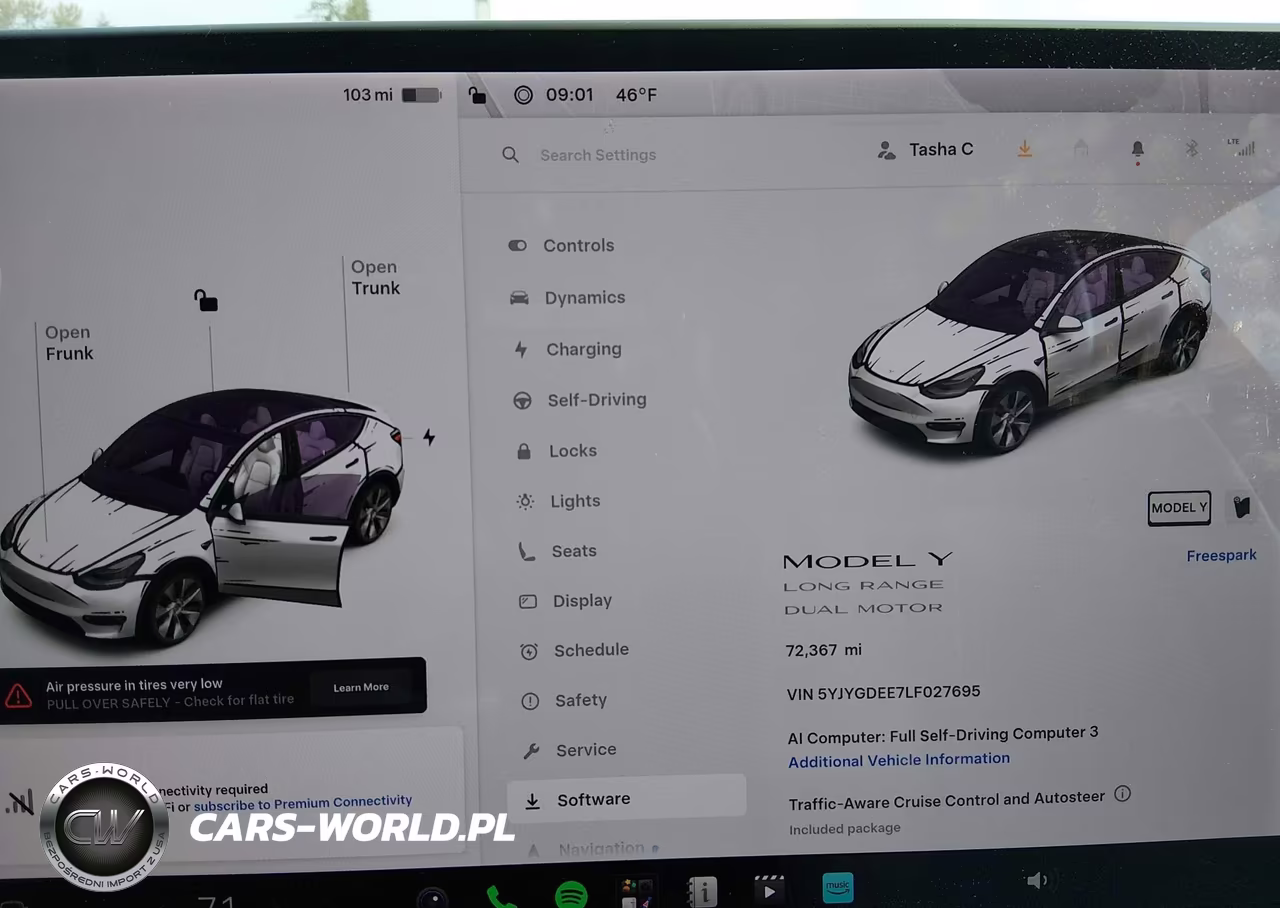1280x908 pixels.
Task: Tap the padlock icon in the top status bar
Action: point(478,96)
